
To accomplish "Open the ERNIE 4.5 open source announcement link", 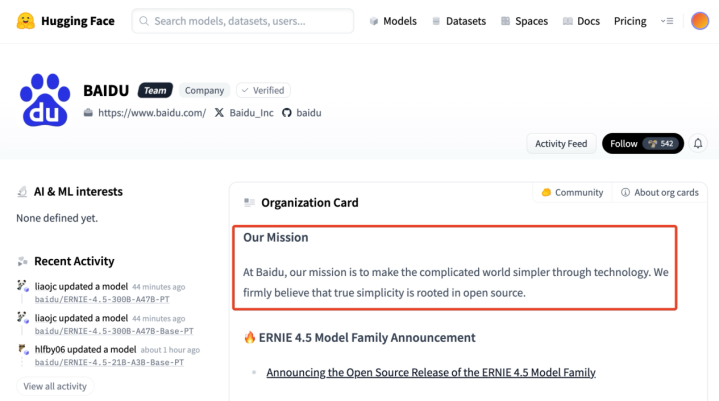I will [x=430, y=372].
